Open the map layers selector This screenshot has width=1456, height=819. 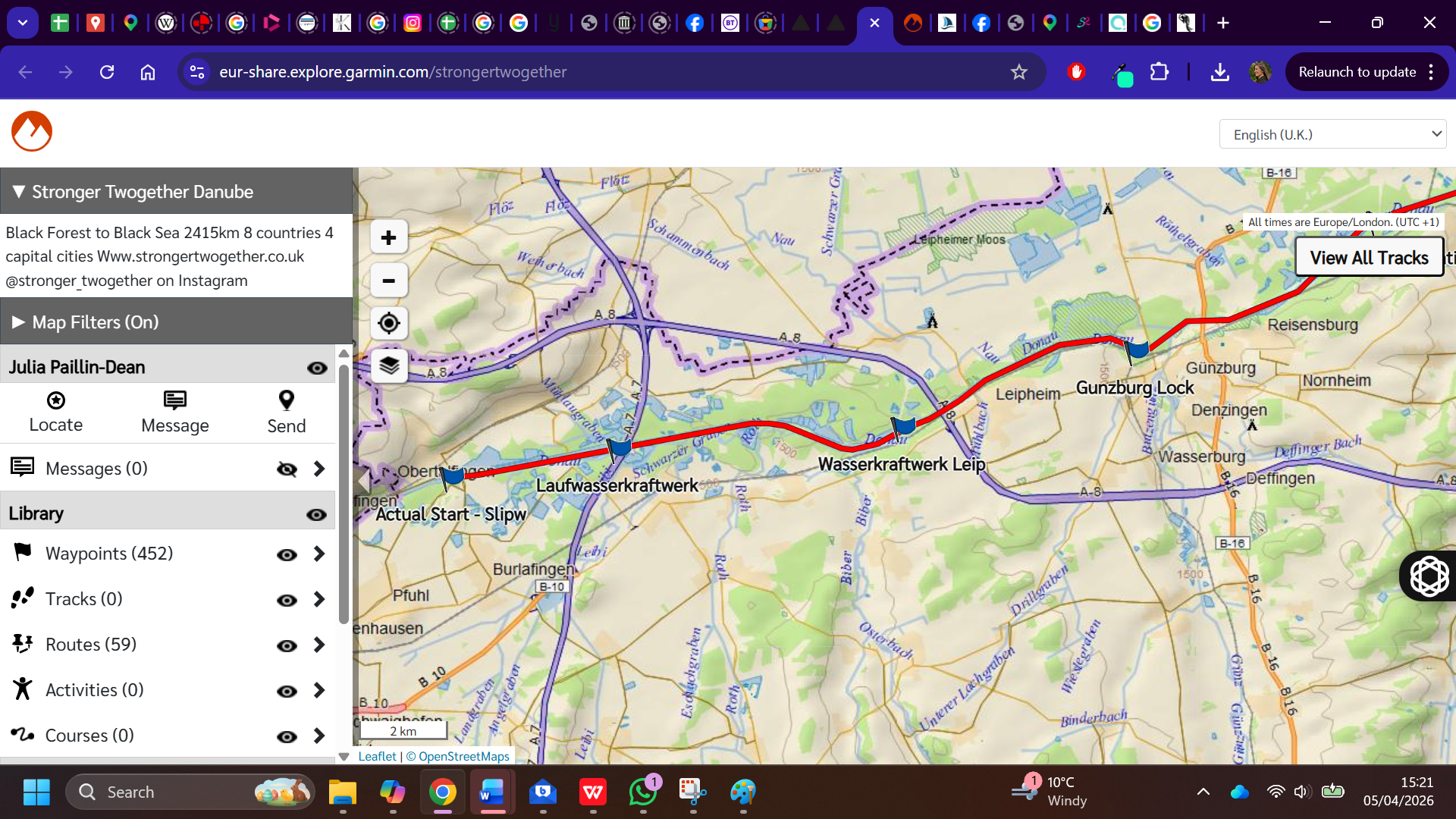pos(388,366)
